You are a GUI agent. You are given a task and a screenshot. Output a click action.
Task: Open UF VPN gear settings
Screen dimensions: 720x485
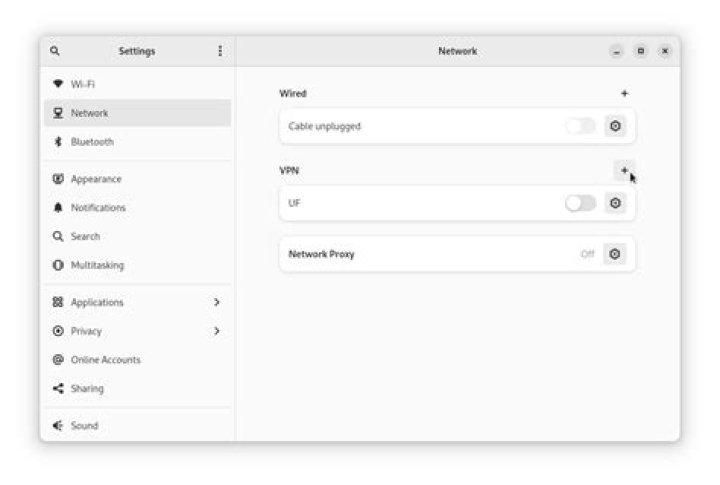[615, 203]
